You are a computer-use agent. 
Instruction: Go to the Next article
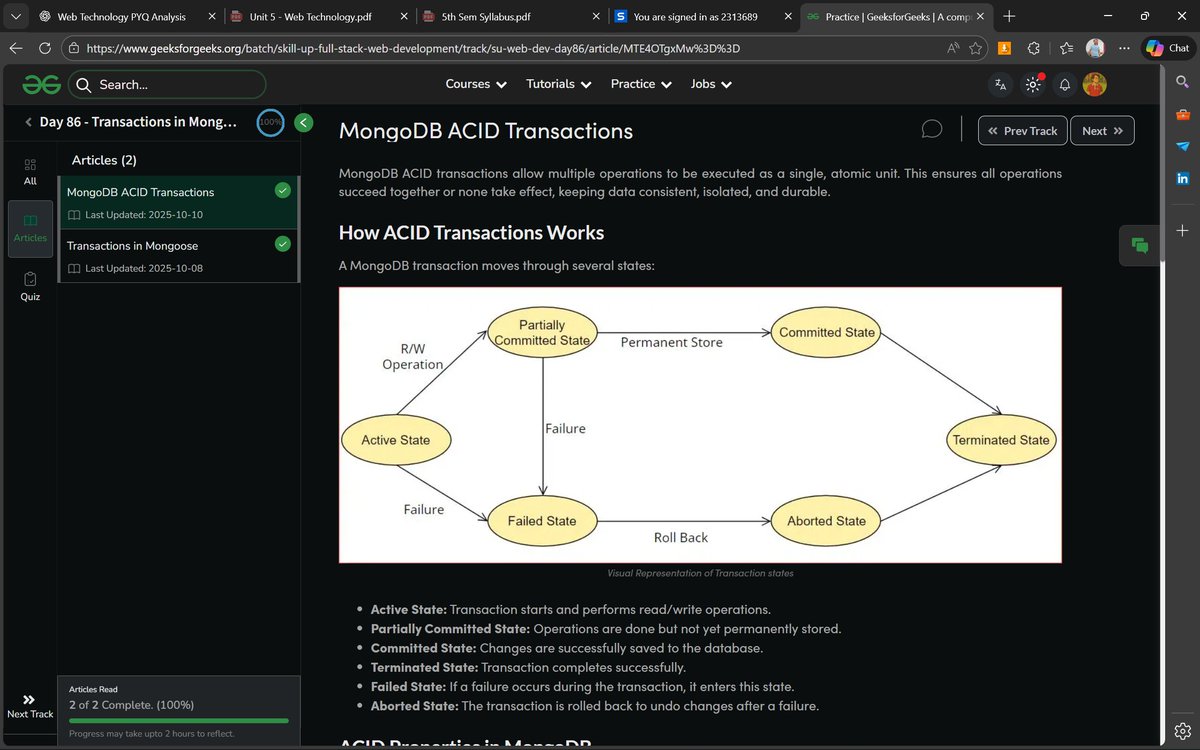pos(1102,131)
